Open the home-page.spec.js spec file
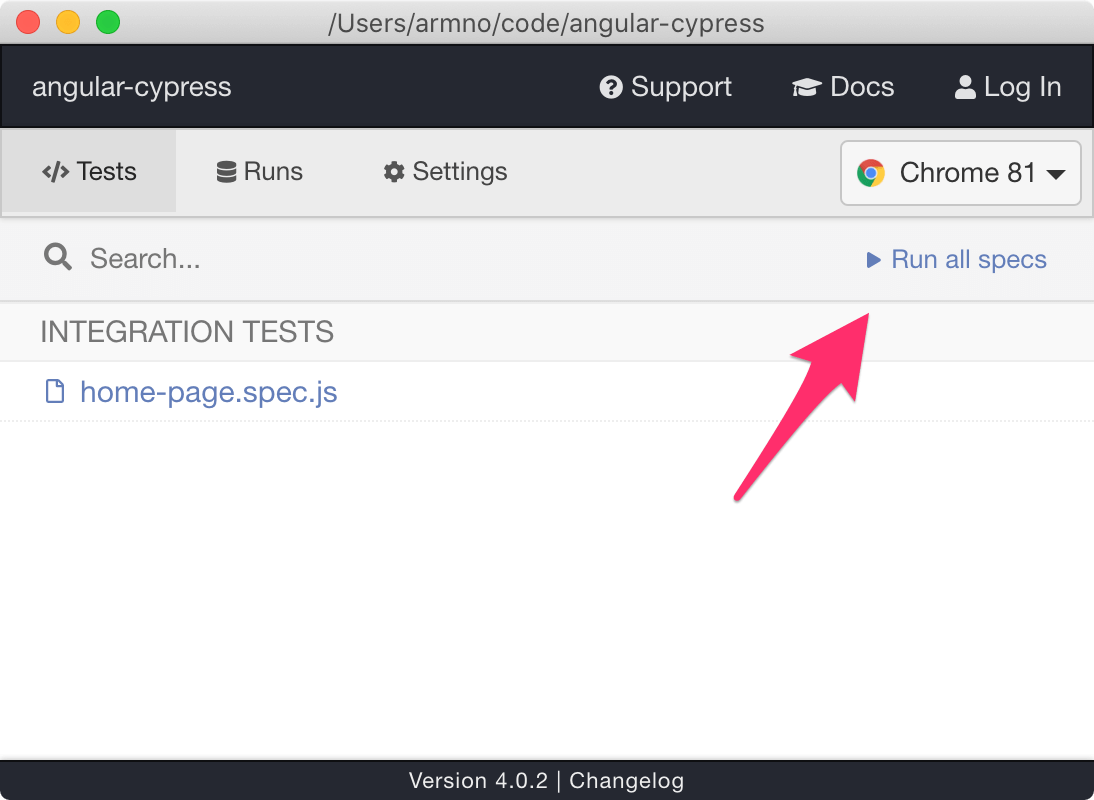Image resolution: width=1094 pixels, height=800 pixels. pos(209,392)
